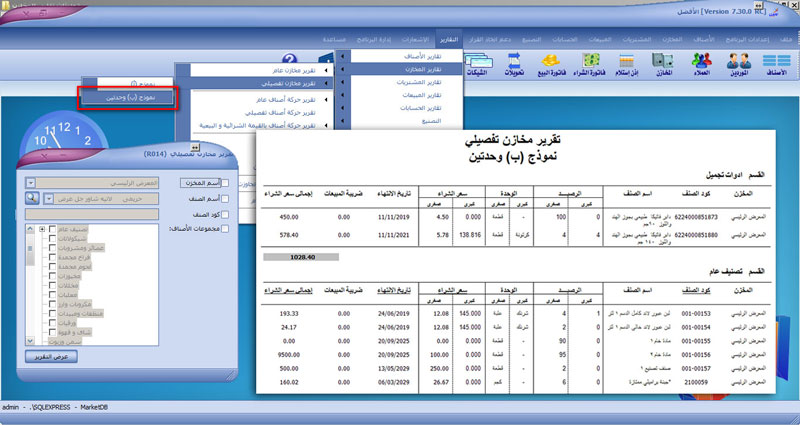Expand the تقرير حركة أصناف عام submenu
The width and height of the screenshot is (800, 425).
326,99
